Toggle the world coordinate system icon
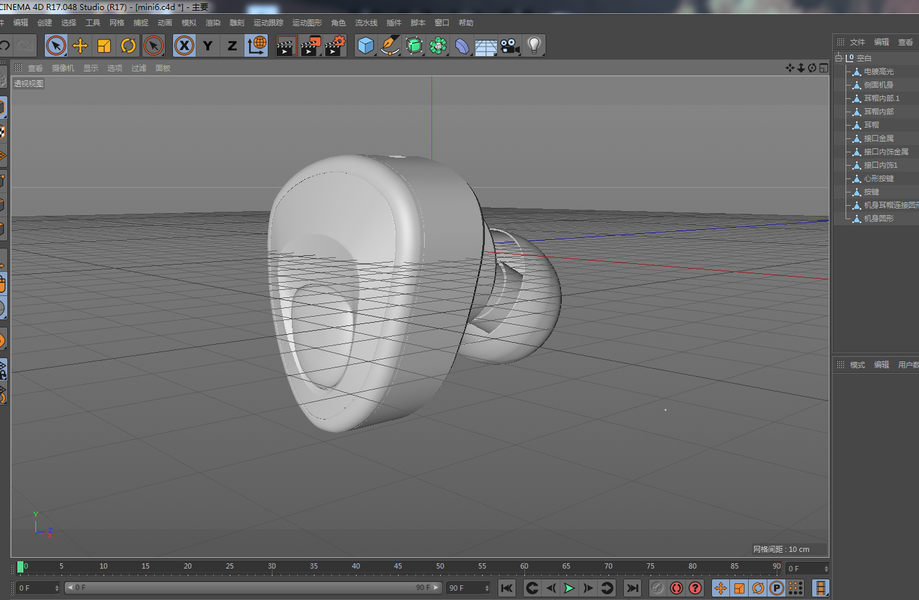Image resolution: width=919 pixels, height=600 pixels. tap(257, 46)
